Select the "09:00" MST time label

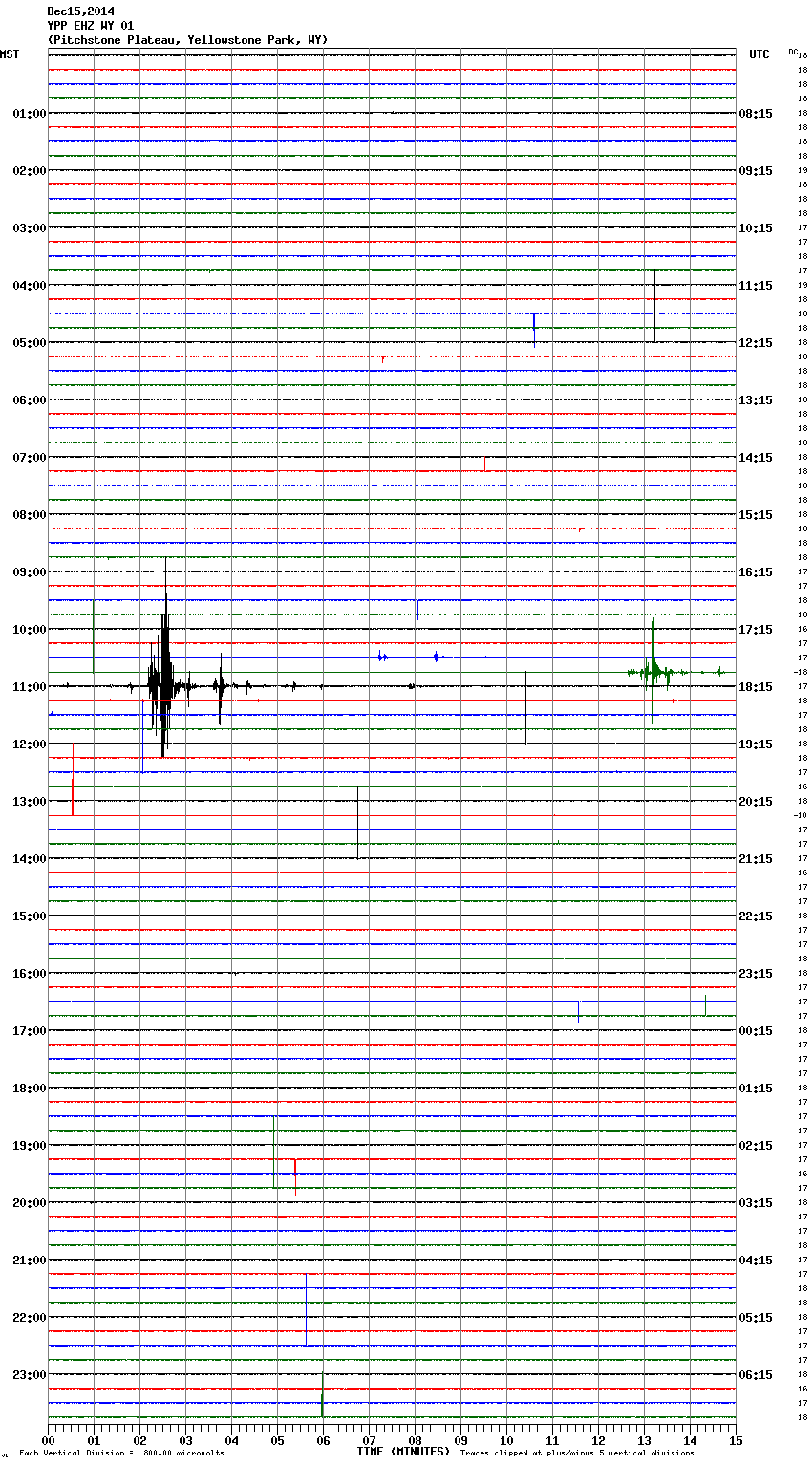pyautogui.click(x=29, y=572)
